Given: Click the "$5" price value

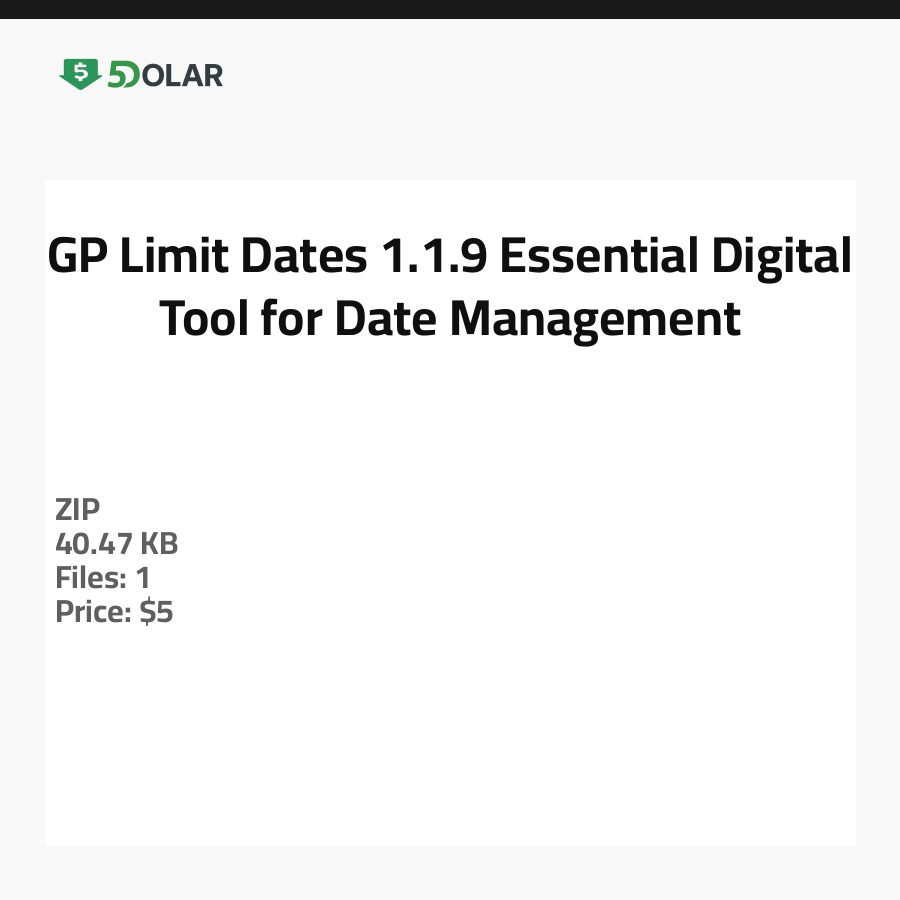Looking at the screenshot, I should click(156, 612).
